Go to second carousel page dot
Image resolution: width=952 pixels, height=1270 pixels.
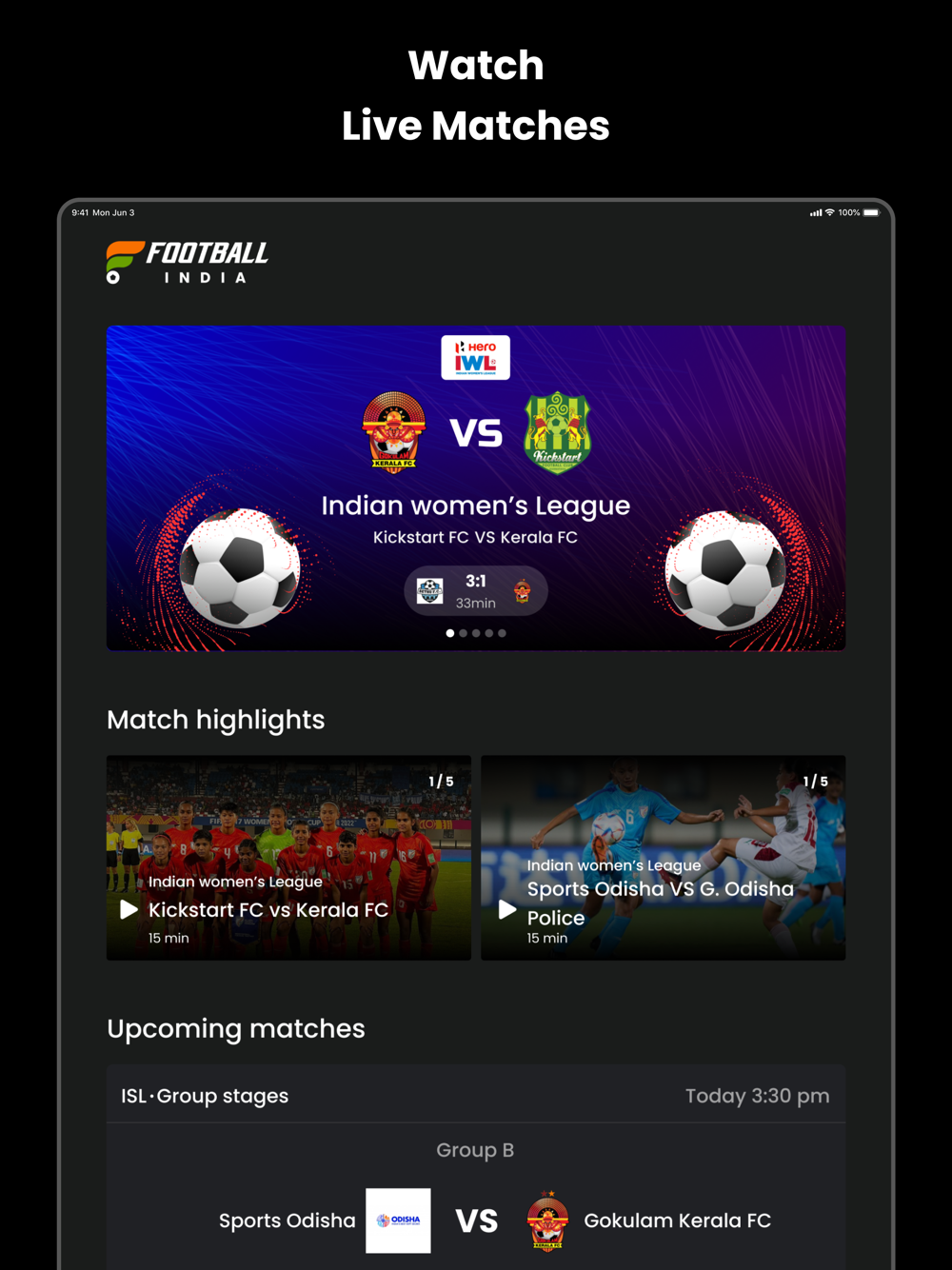click(x=464, y=633)
